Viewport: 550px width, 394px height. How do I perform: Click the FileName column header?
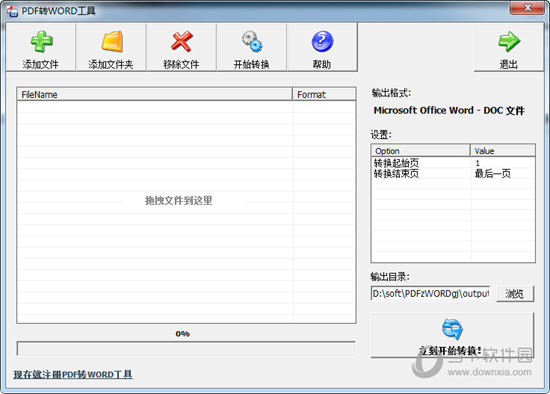tap(154, 94)
